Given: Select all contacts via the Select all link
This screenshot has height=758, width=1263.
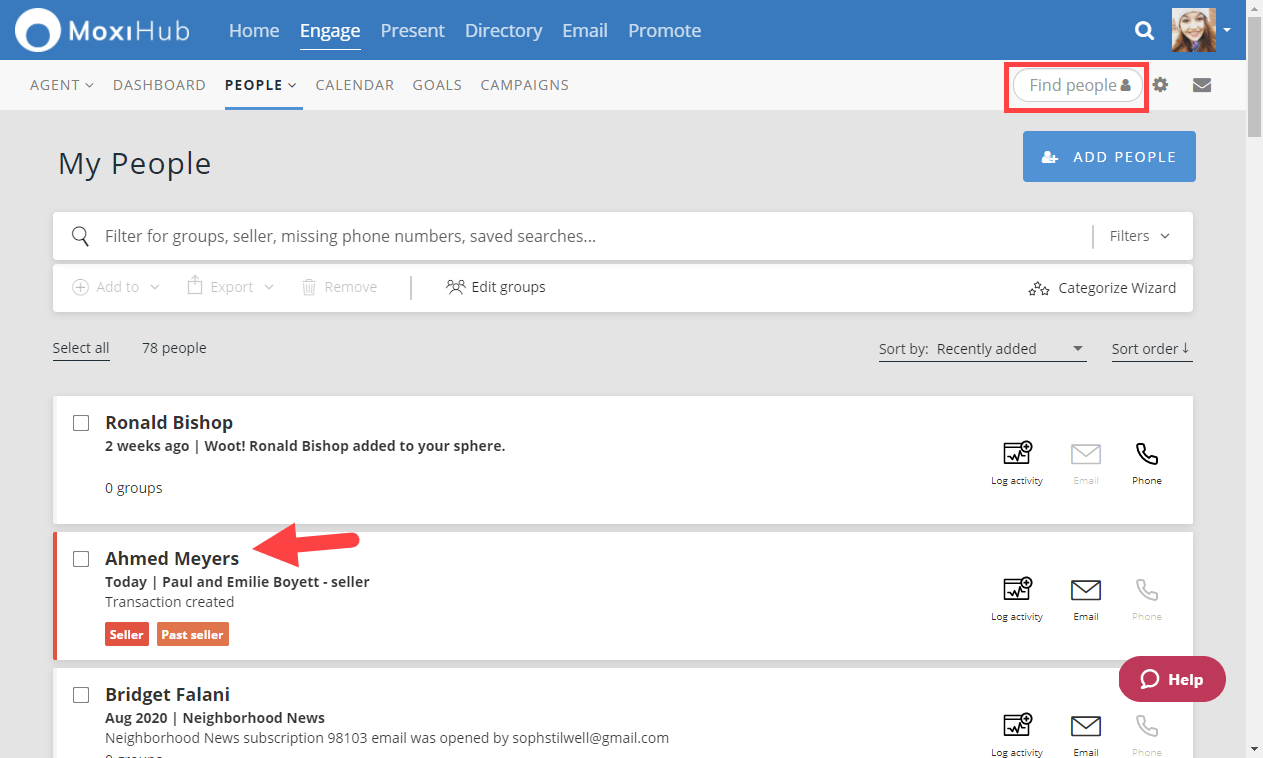Looking at the screenshot, I should point(81,347).
